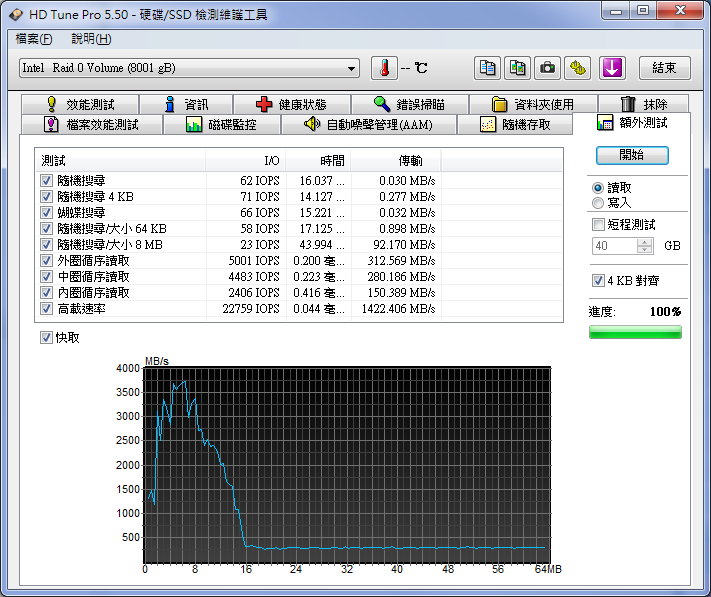Open the 效能測試 benchmark tab
The width and height of the screenshot is (711, 597).
(80, 104)
